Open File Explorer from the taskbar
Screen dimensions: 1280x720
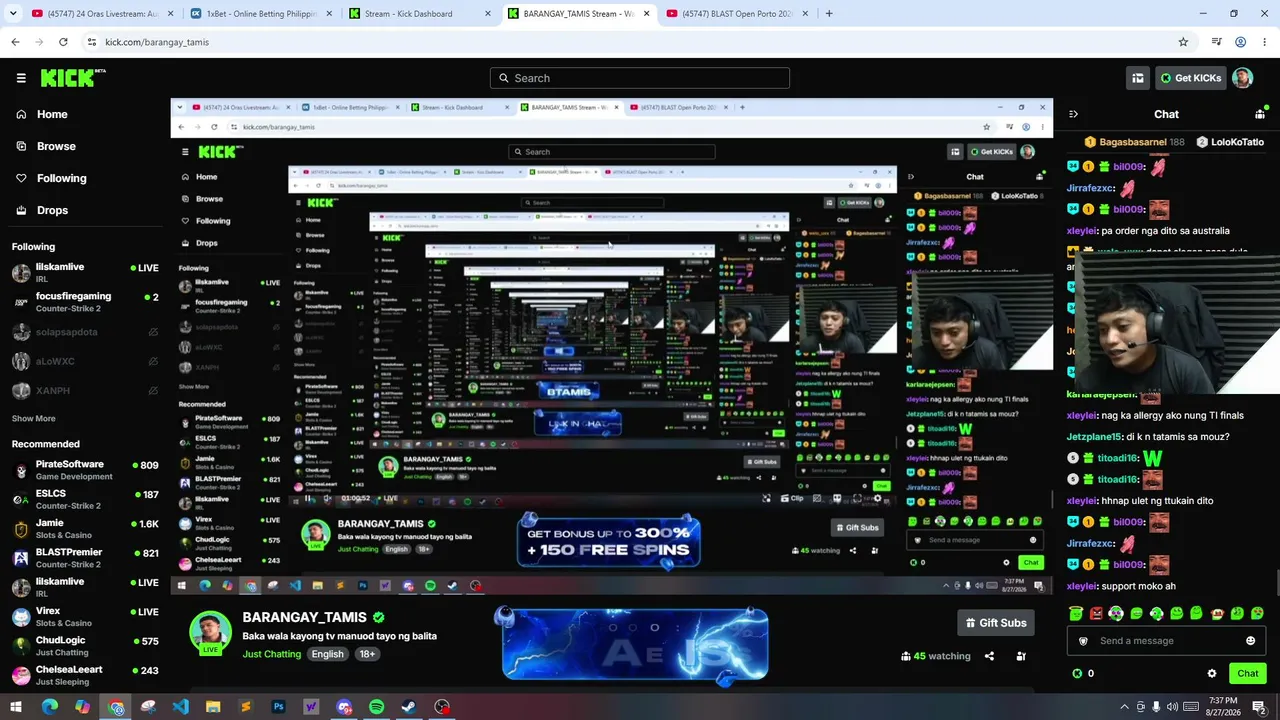[213, 707]
